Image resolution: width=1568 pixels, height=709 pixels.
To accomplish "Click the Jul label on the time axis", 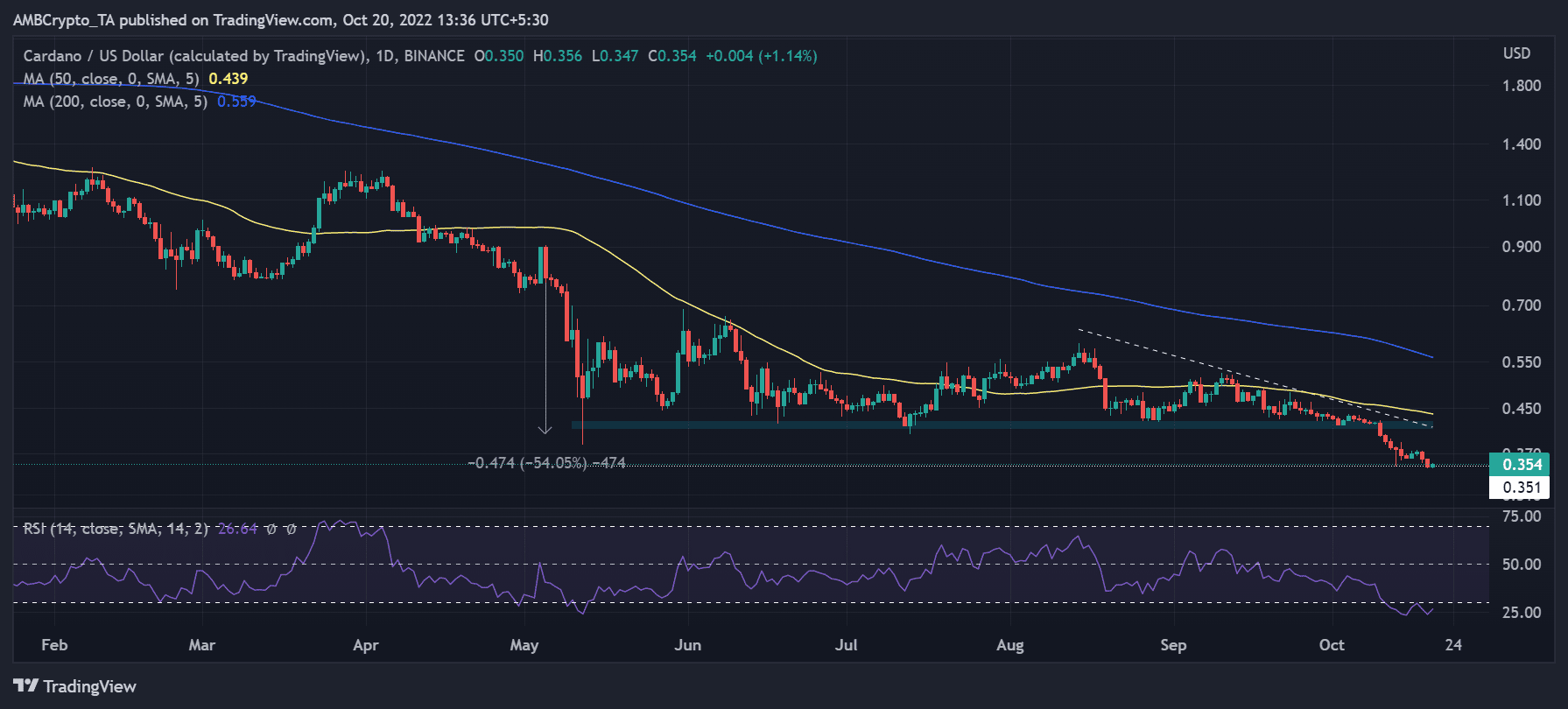I will click(x=846, y=645).
